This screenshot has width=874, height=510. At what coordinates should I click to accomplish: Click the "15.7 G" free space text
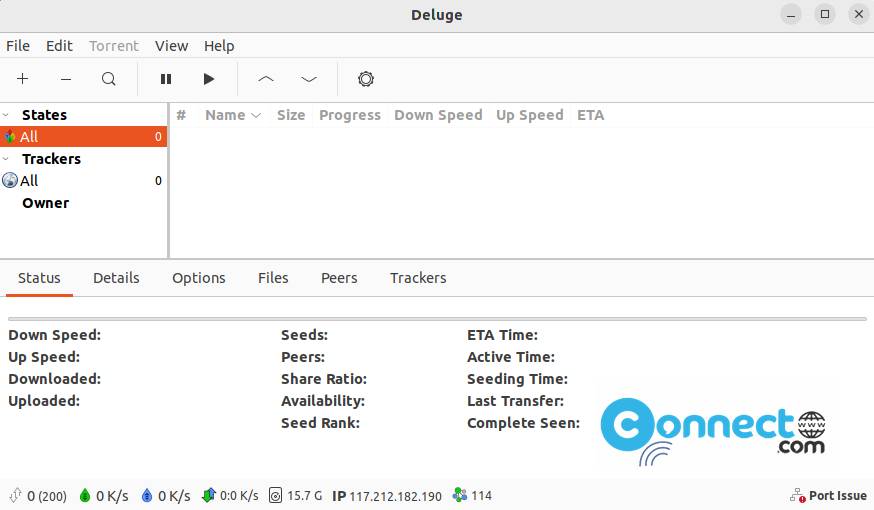coord(304,496)
